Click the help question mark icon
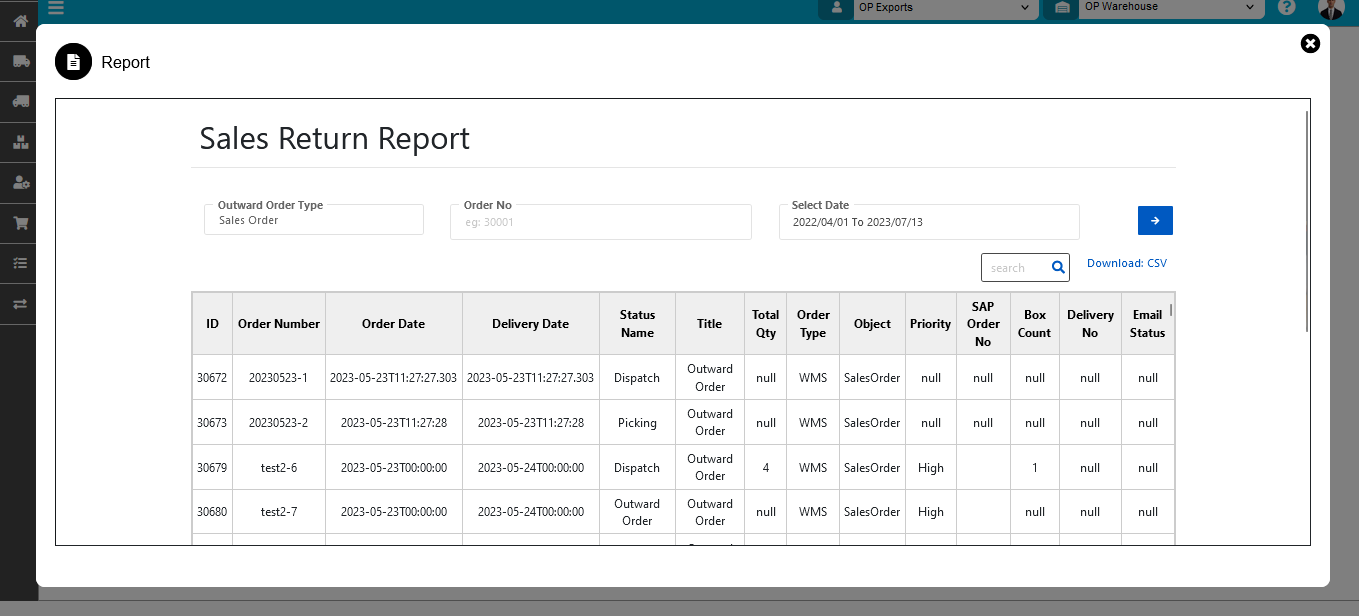The image size is (1359, 616). 1286,8
